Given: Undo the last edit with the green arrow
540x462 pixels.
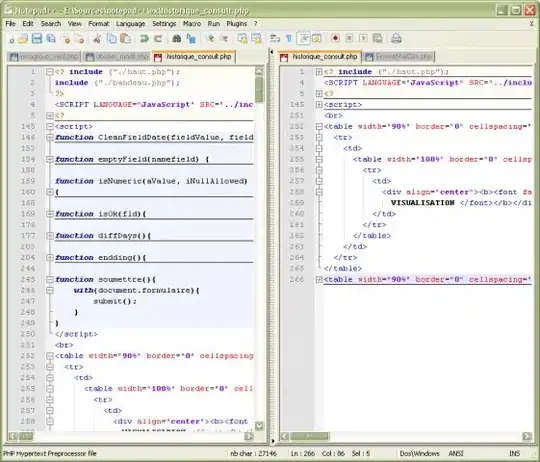Looking at the screenshot, I should [144, 39].
